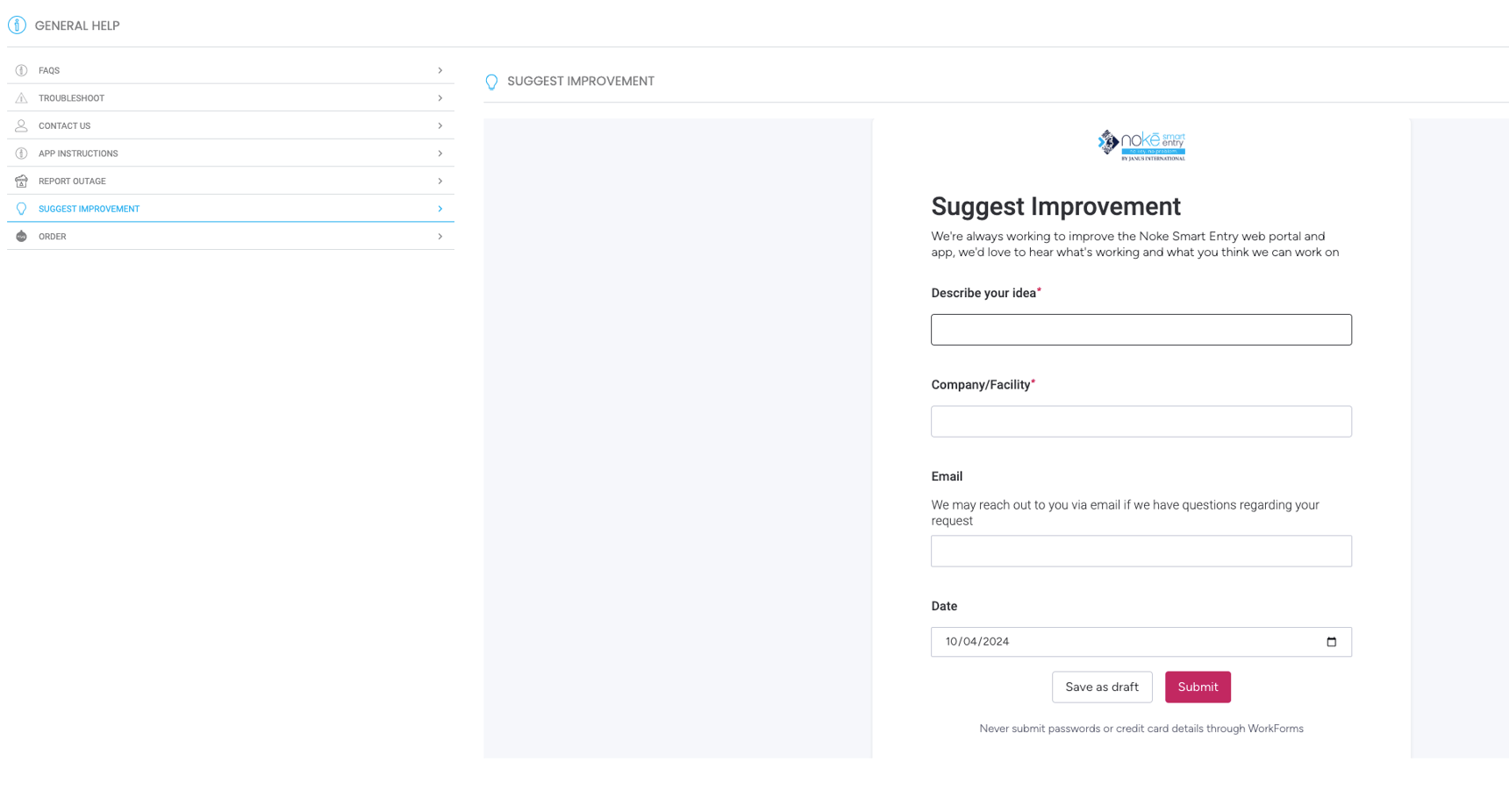Click the "Never submit passwords" notice text
Screen dimensions: 1509x812
point(1141,729)
